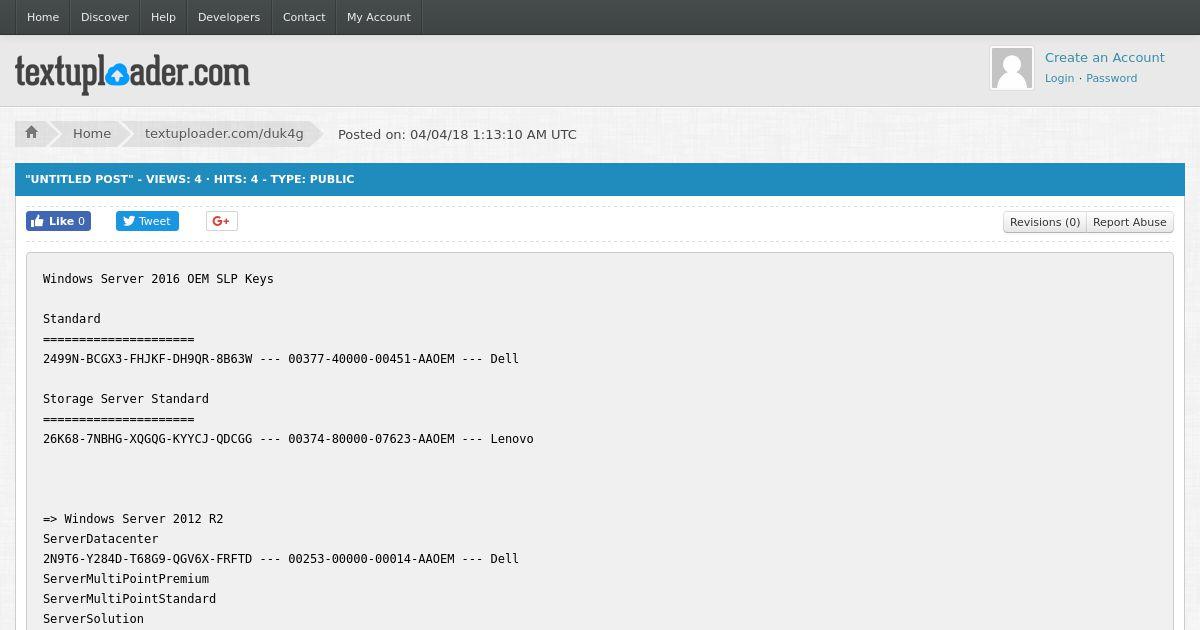Open the Help menu item
The image size is (1200, 630).
pyautogui.click(x=163, y=17)
